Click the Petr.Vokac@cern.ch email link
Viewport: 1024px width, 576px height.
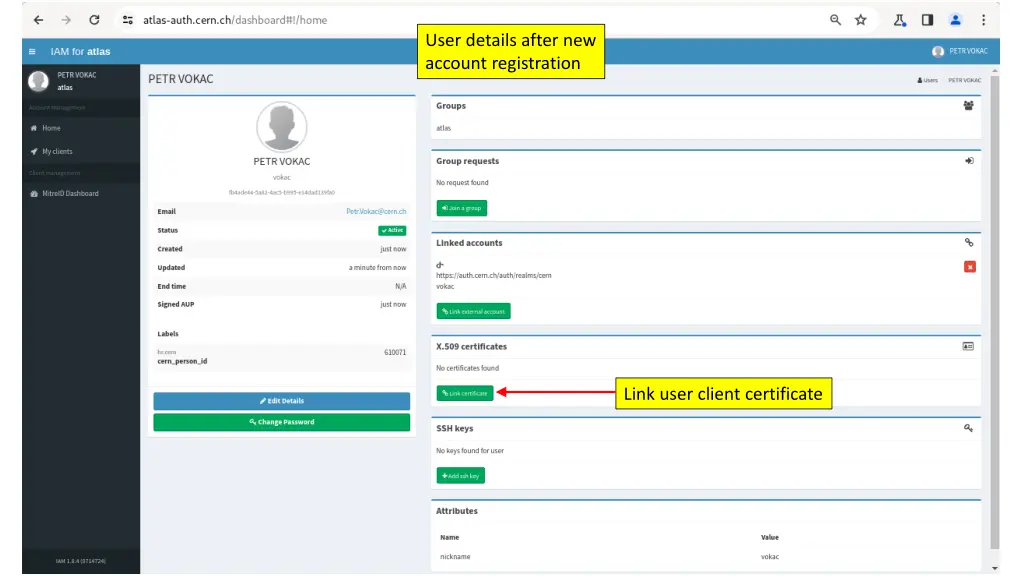pyautogui.click(x=376, y=212)
